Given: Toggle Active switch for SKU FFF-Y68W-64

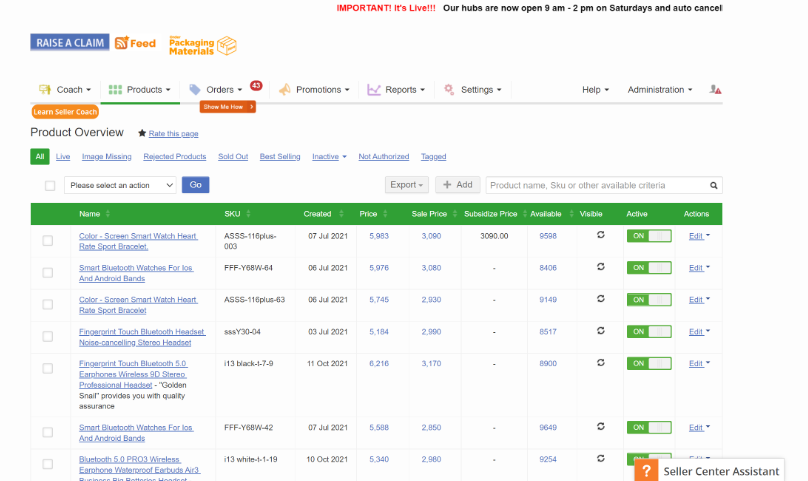Looking at the screenshot, I should 648,268.
